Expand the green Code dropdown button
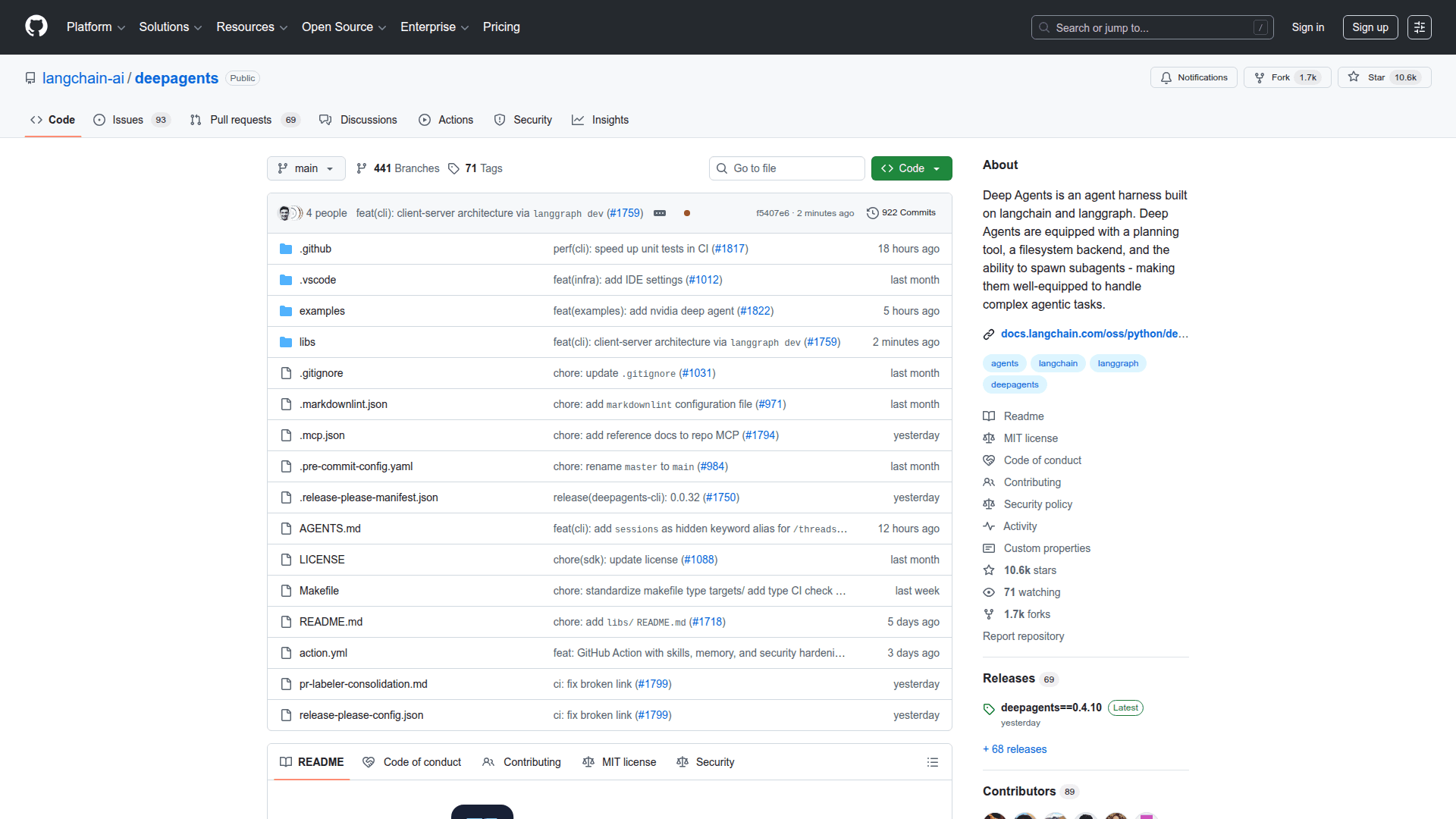 coord(911,168)
